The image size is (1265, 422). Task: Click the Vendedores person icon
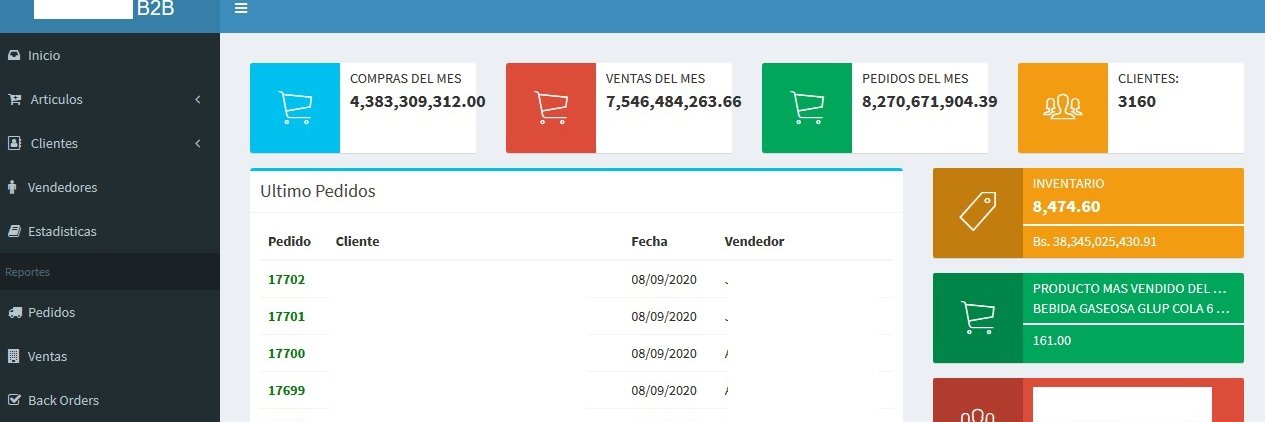pos(12,187)
